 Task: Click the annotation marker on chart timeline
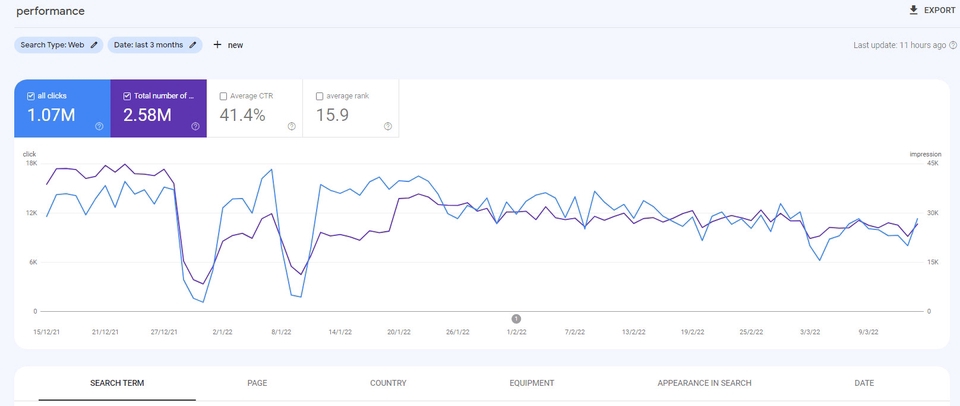[516, 319]
